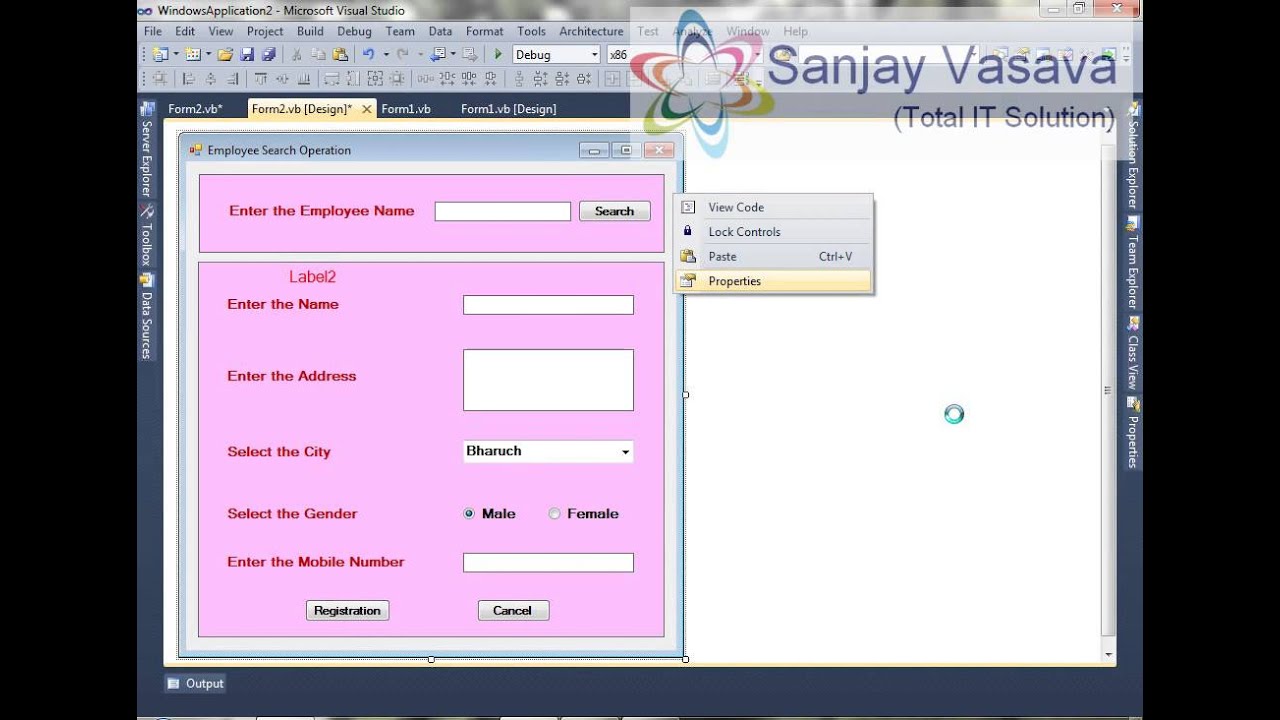Open the Data Sources side panel
This screenshot has height=720, width=1280.
tap(146, 317)
